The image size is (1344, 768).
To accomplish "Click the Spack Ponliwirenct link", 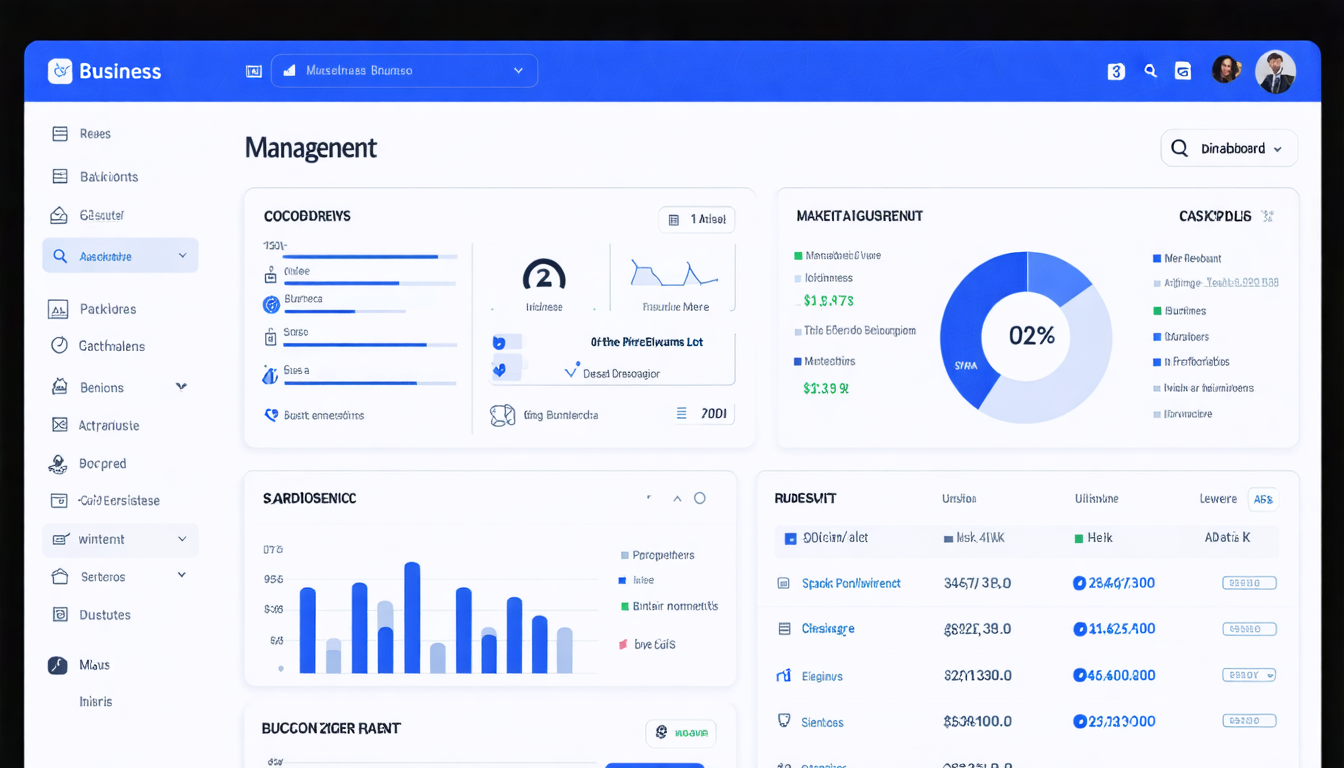I will click(851, 583).
